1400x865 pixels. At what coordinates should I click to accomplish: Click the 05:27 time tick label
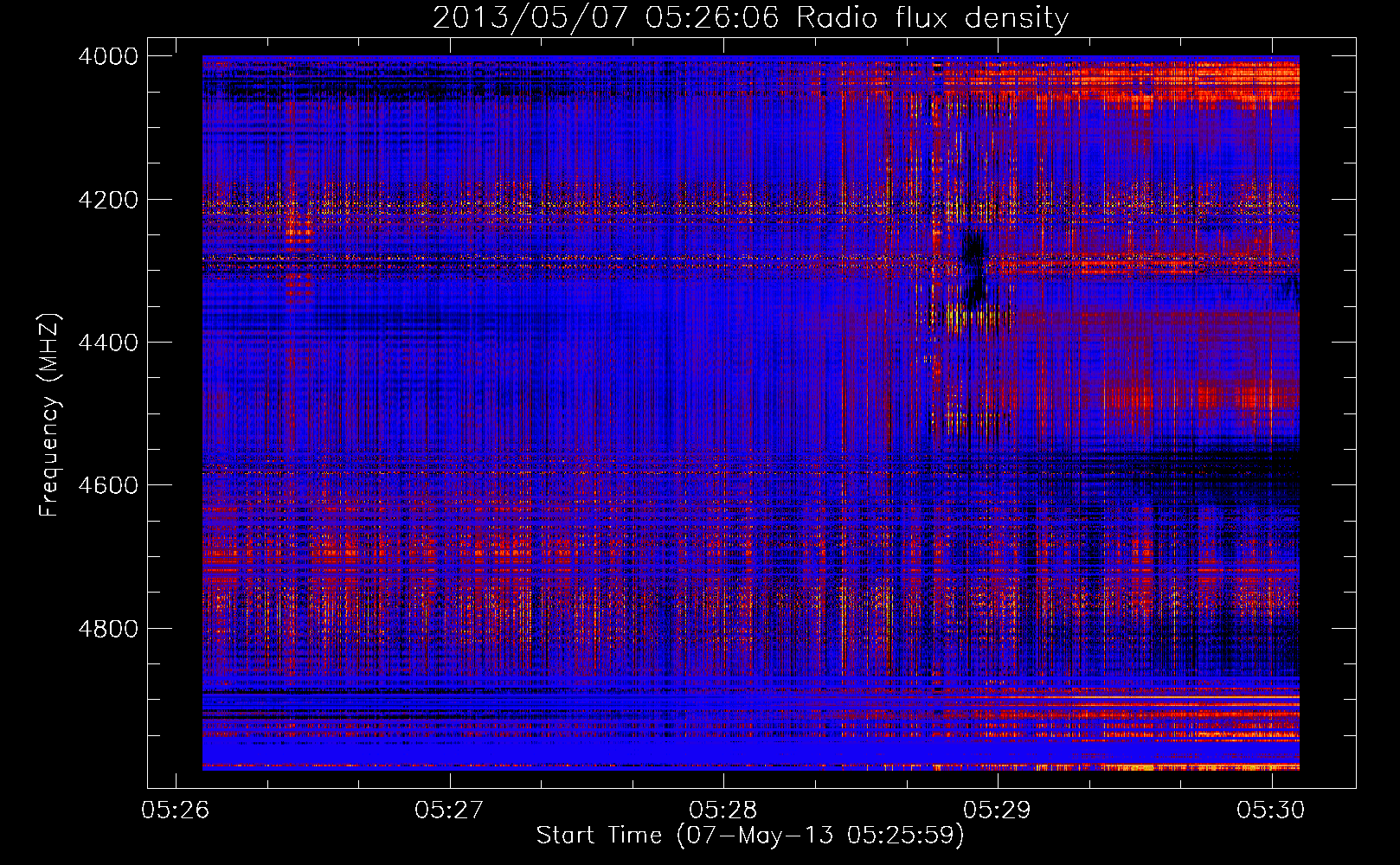coord(449,810)
